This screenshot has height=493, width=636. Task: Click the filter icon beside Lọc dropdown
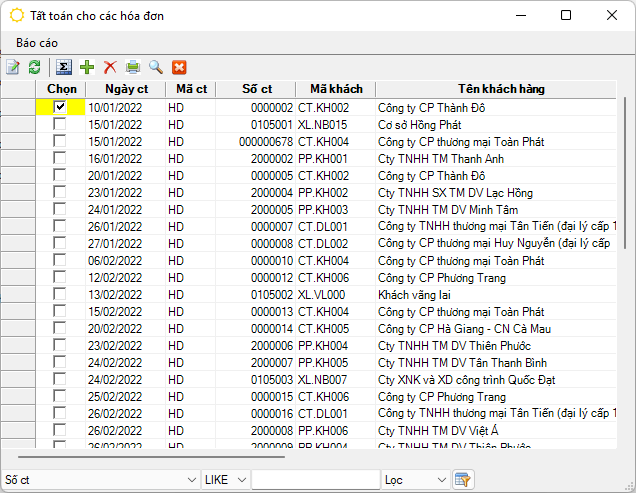pos(462,480)
